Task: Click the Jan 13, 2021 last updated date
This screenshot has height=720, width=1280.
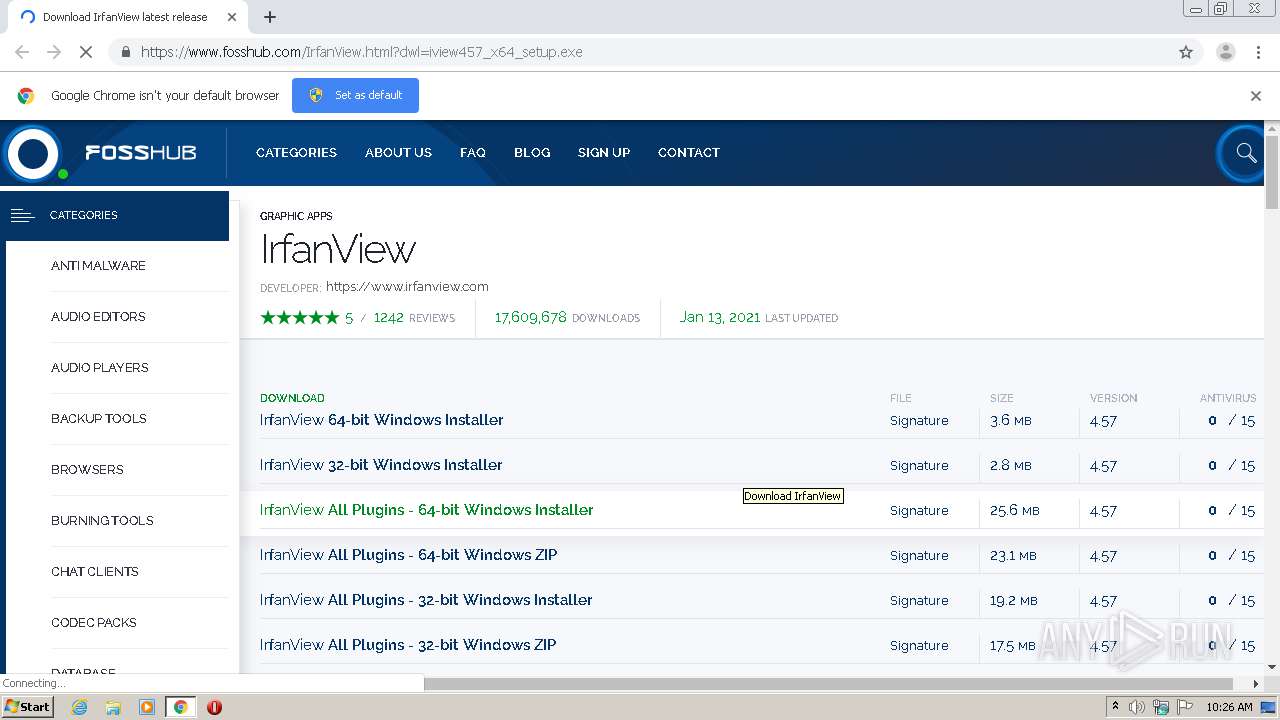Action: 720,318
